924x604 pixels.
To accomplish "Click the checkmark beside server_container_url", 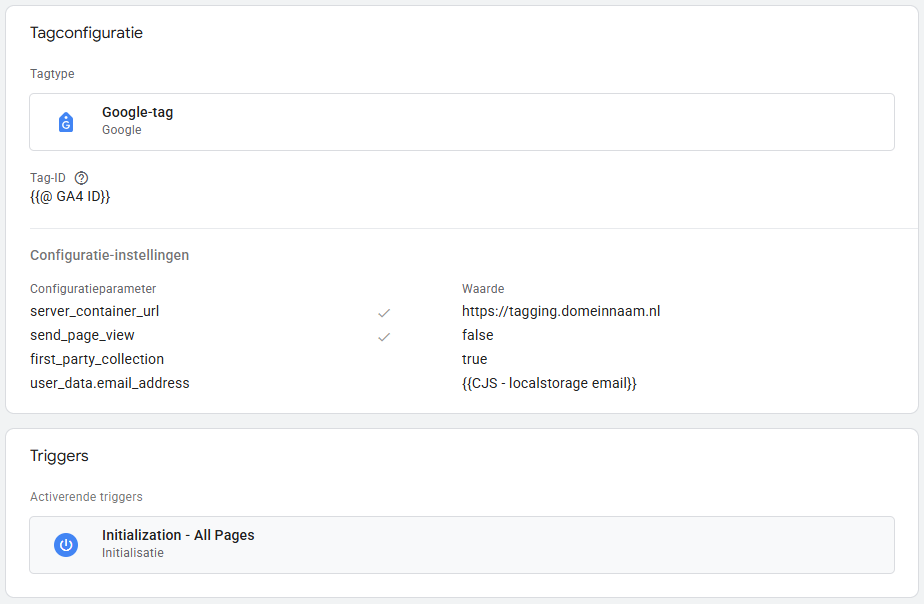I will tap(384, 312).
